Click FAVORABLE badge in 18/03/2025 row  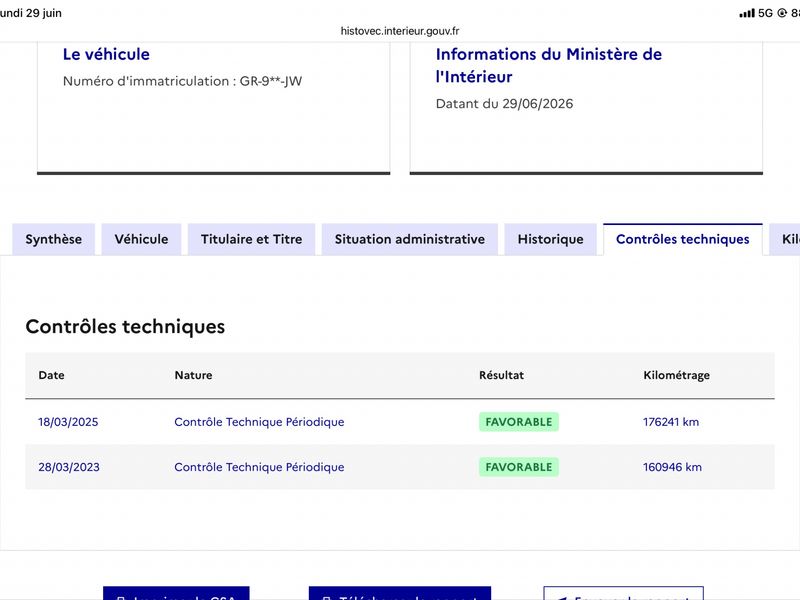519,422
